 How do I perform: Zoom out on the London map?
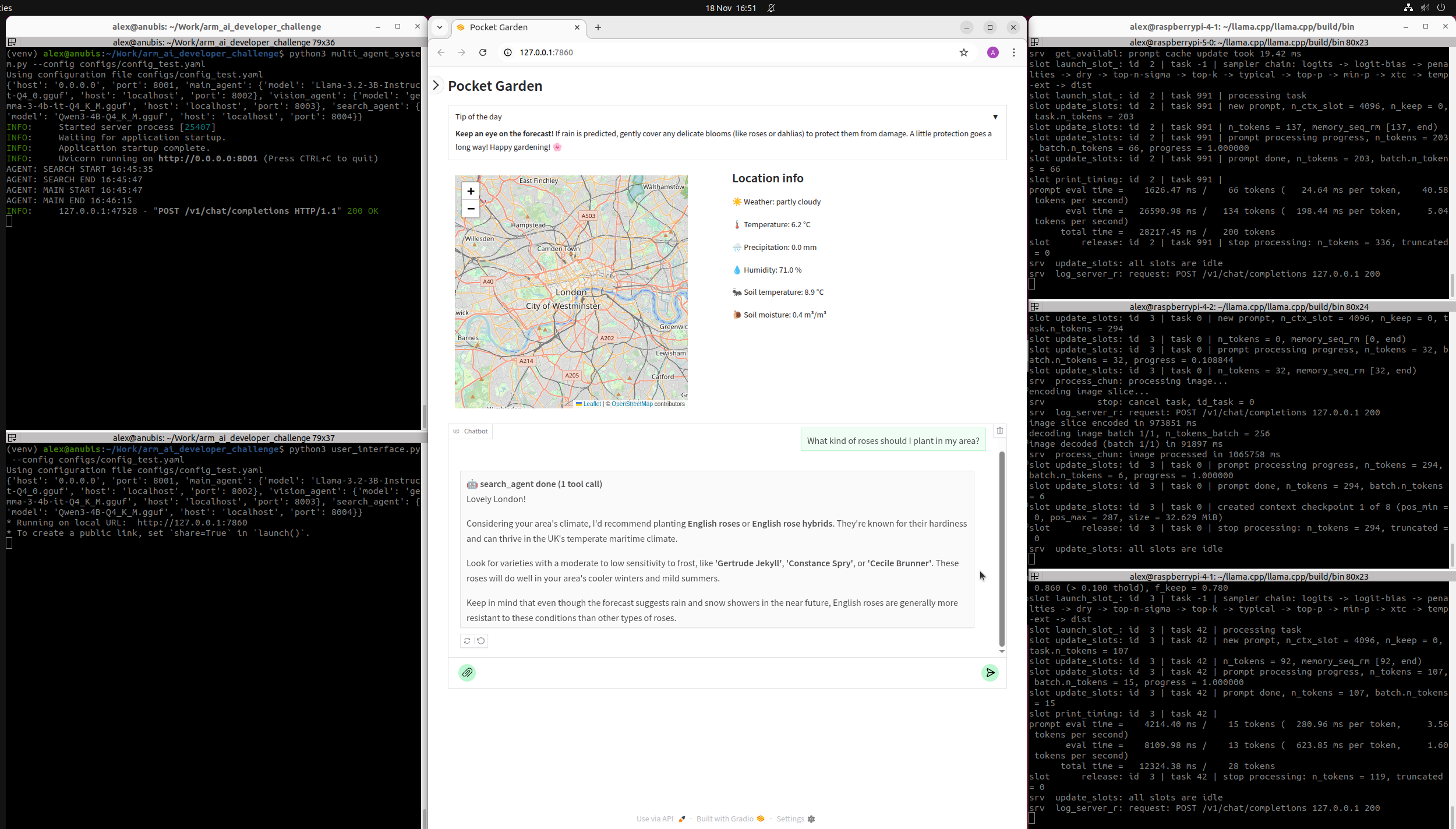pyautogui.click(x=471, y=209)
